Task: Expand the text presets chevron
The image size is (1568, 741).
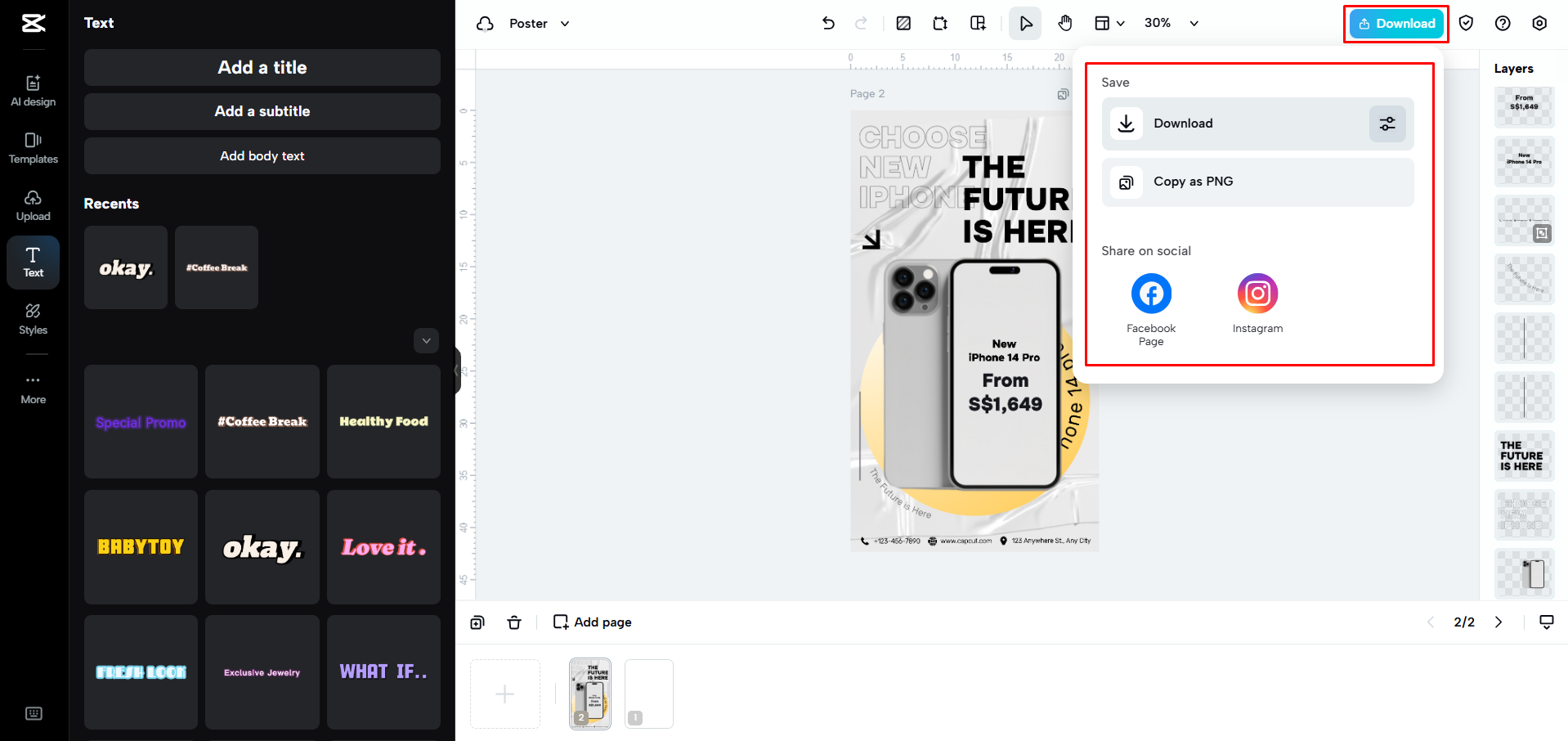Action: click(426, 341)
